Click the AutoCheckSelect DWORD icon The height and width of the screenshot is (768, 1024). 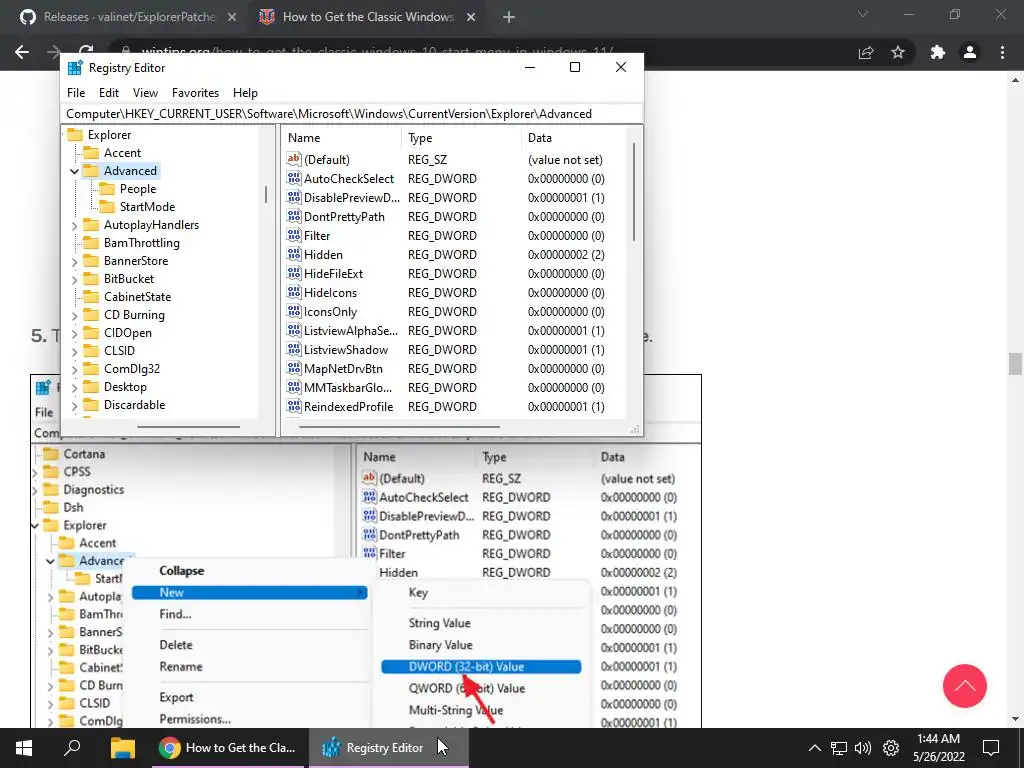pos(294,178)
